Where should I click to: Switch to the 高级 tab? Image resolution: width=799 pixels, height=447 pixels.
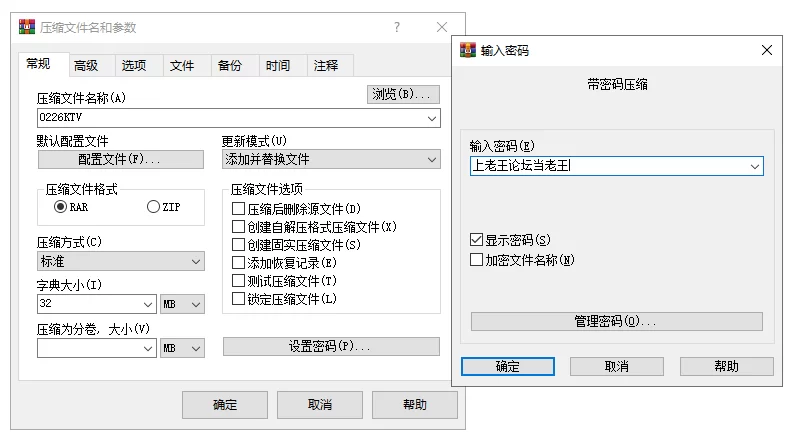click(86, 66)
